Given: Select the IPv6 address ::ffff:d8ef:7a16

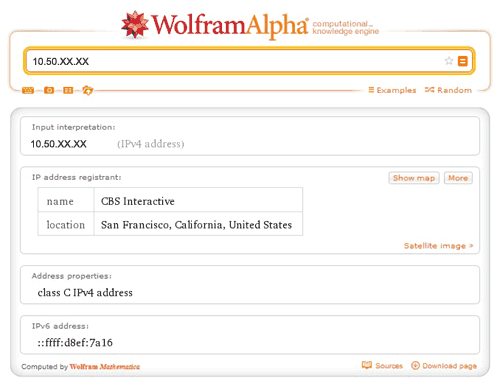Looking at the screenshot, I should coord(75,342).
